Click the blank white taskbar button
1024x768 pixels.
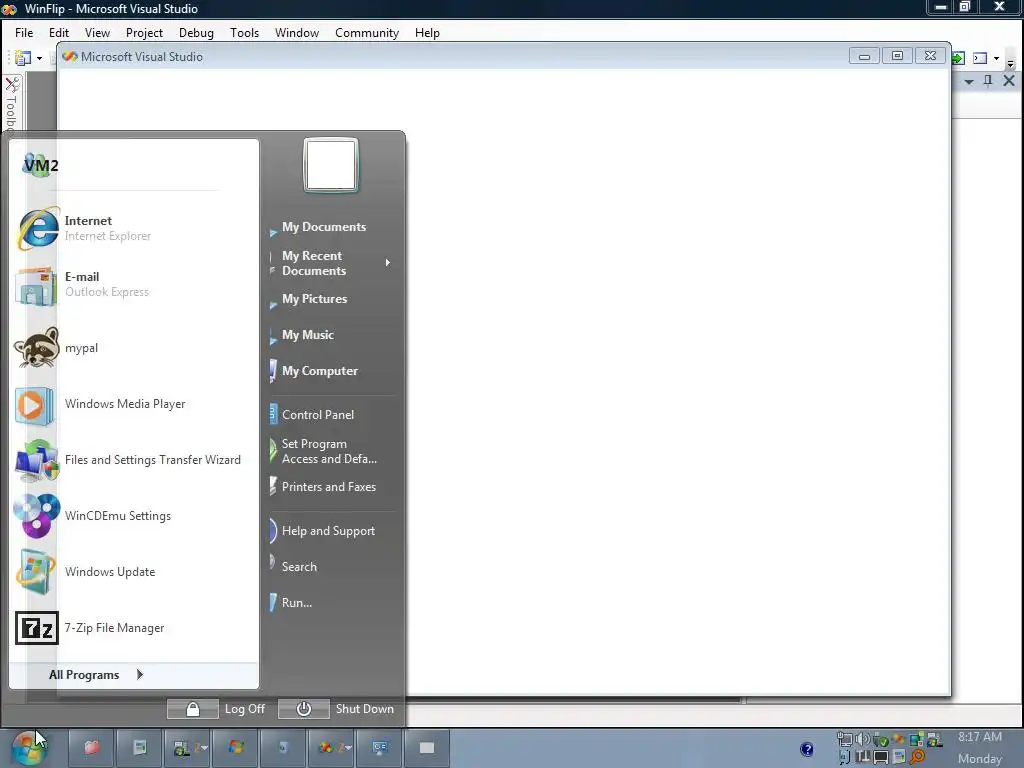pos(427,748)
